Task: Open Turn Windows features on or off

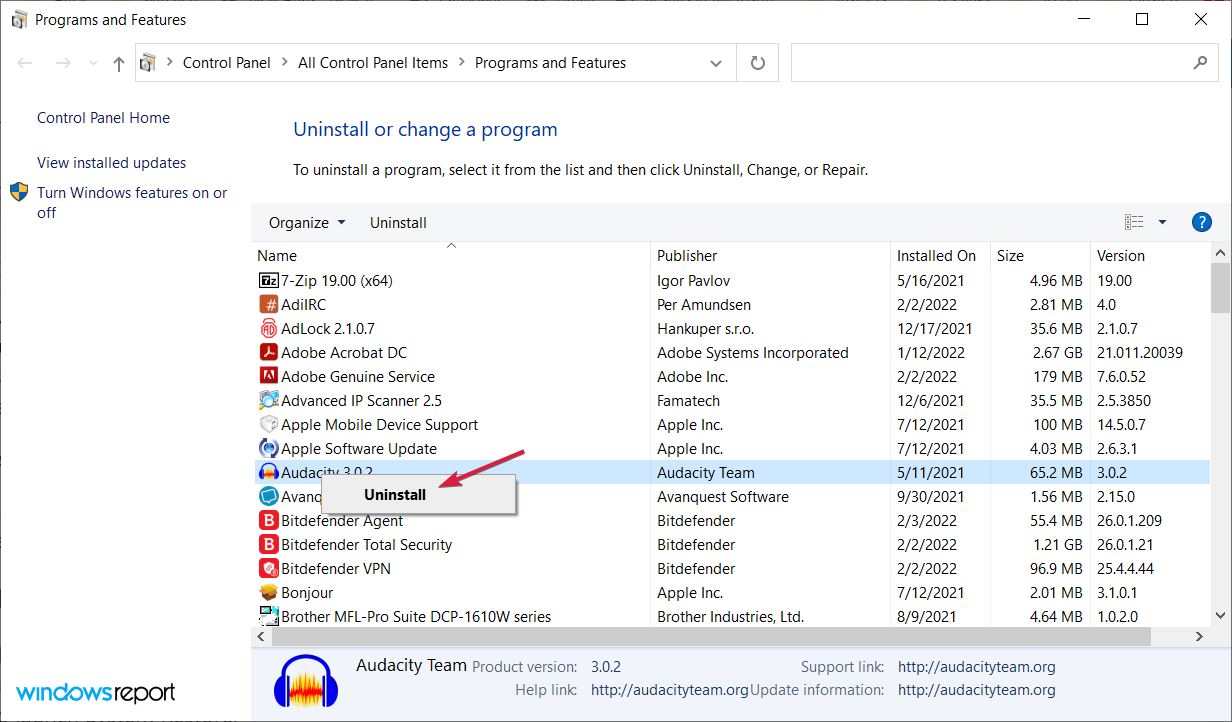Action: click(132, 202)
